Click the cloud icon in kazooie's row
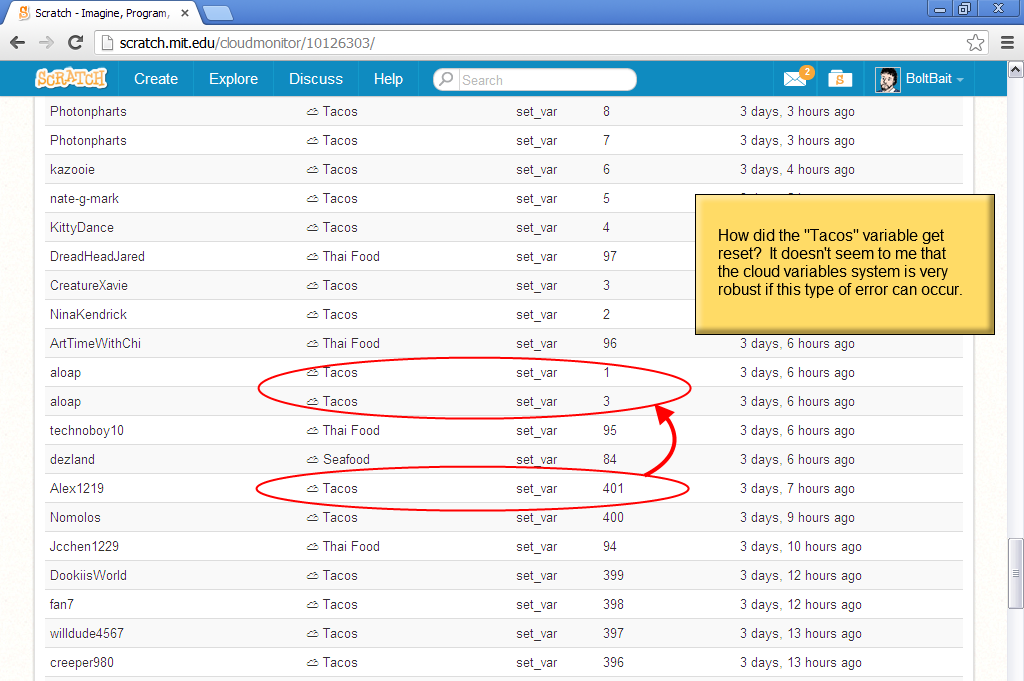 click(x=312, y=170)
